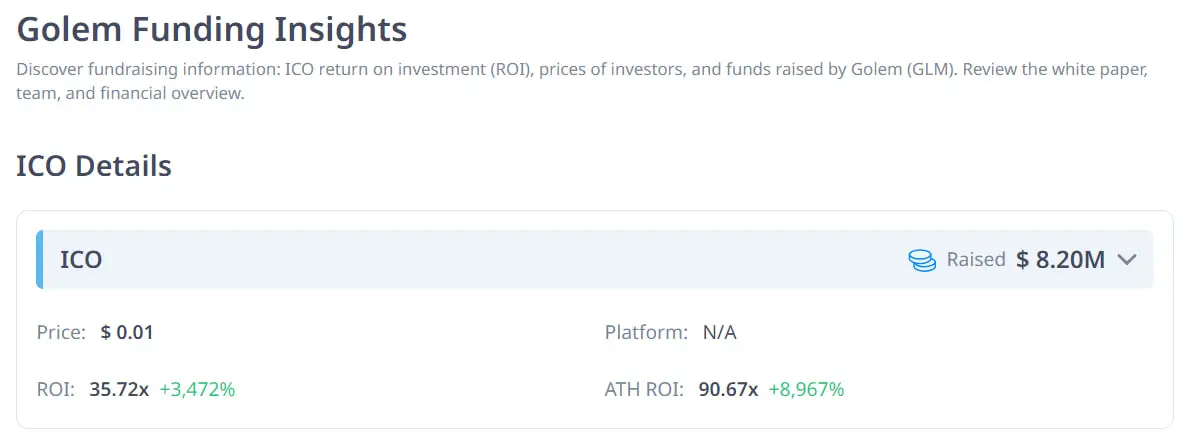Click the $ 8.20M raised amount
The width and height of the screenshot is (1190, 447).
pos(1060,260)
